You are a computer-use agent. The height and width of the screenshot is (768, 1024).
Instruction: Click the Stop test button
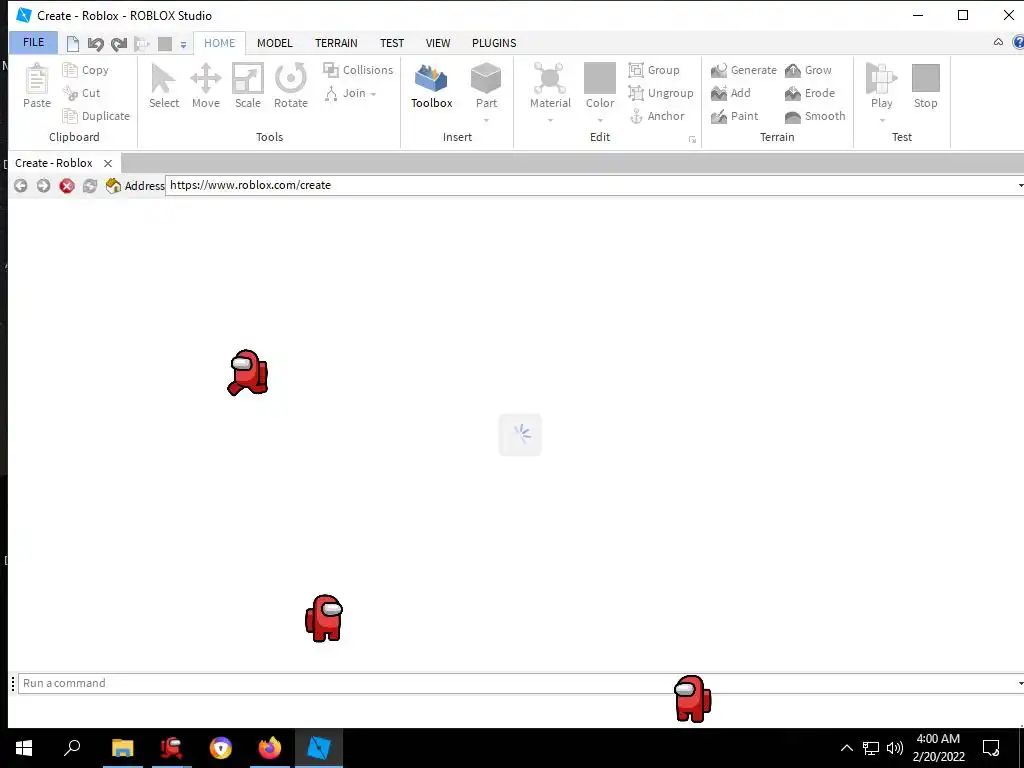[x=925, y=86]
